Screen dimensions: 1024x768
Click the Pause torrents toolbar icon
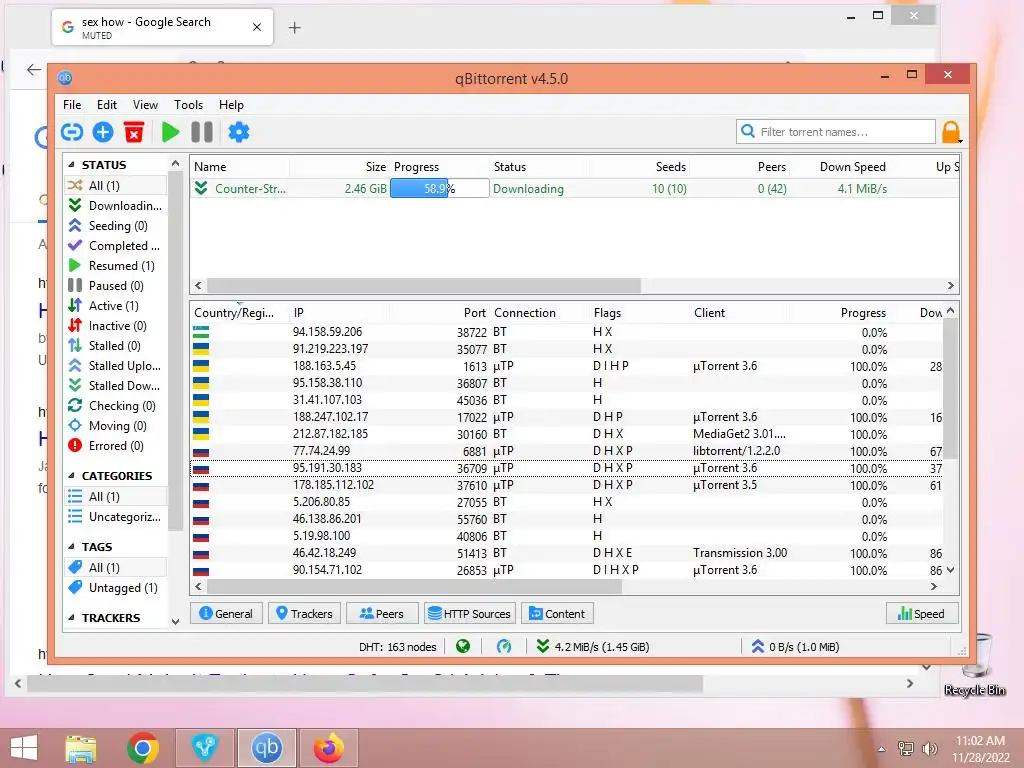pos(202,133)
